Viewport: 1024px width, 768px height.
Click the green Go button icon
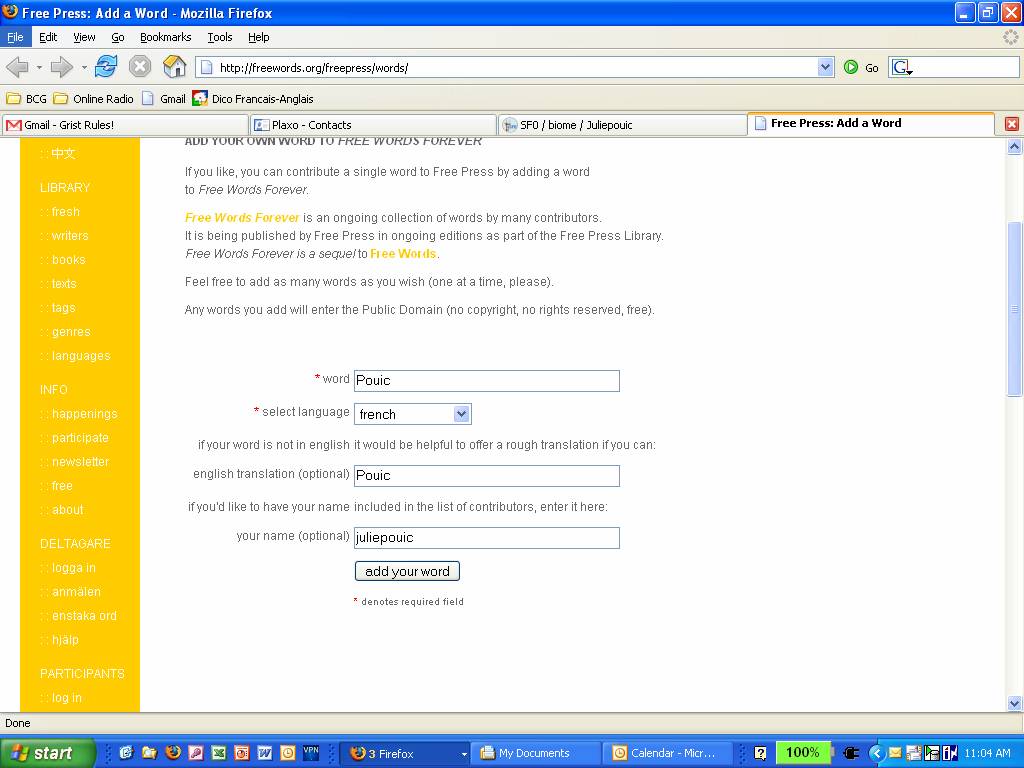click(x=851, y=67)
